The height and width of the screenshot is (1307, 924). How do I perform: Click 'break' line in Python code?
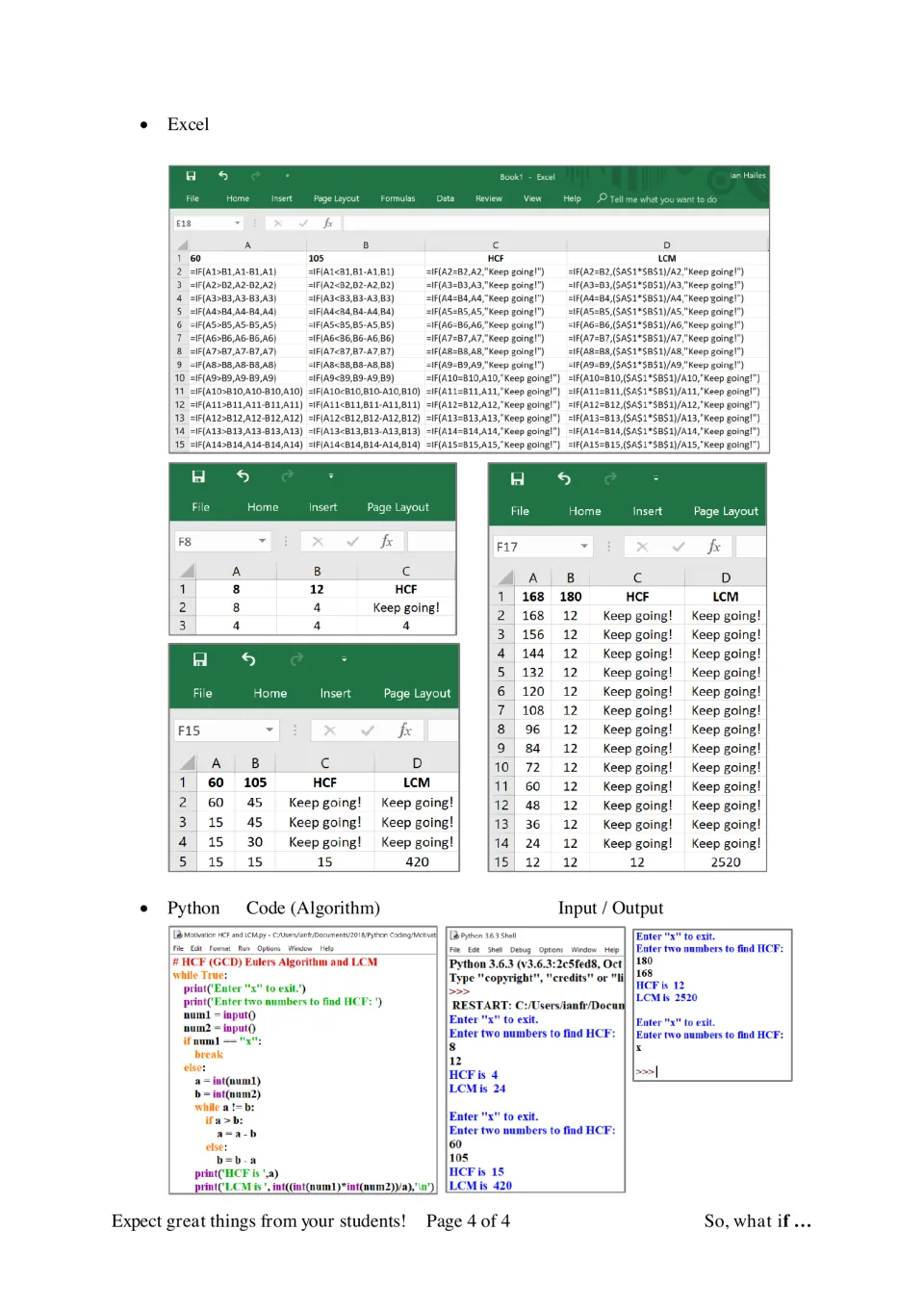point(209,1055)
